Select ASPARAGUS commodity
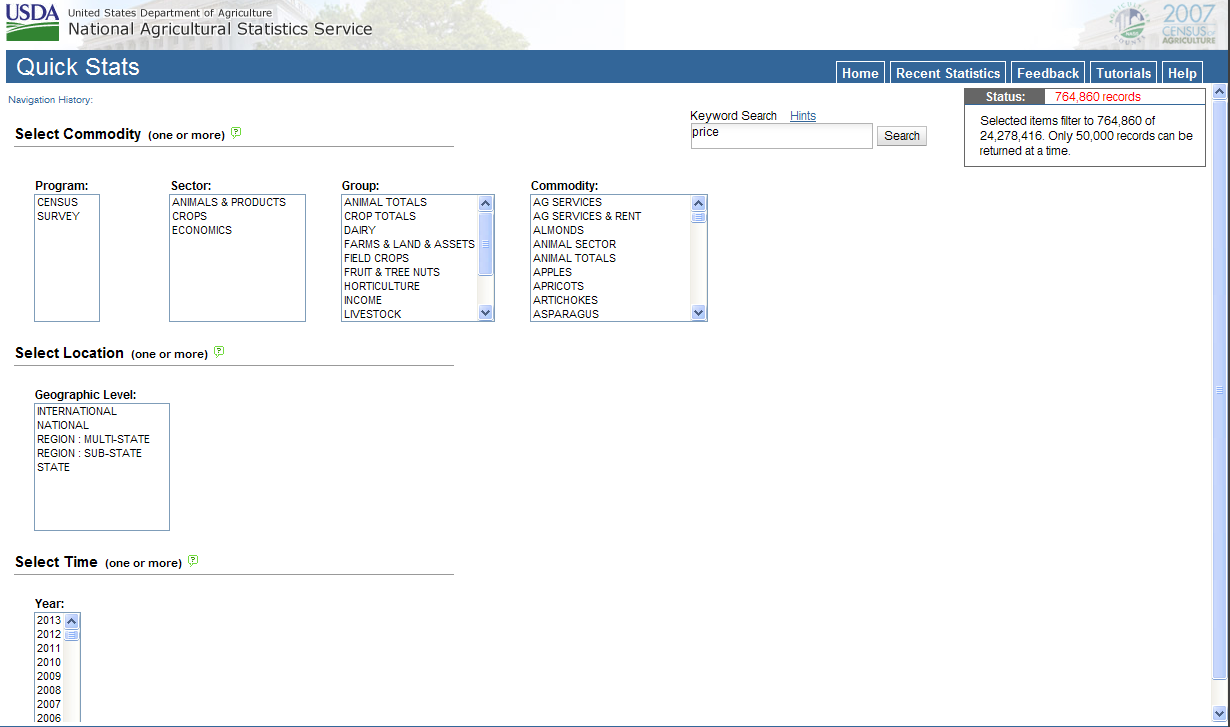The width and height of the screenshot is (1230, 727). pyautogui.click(x=611, y=314)
